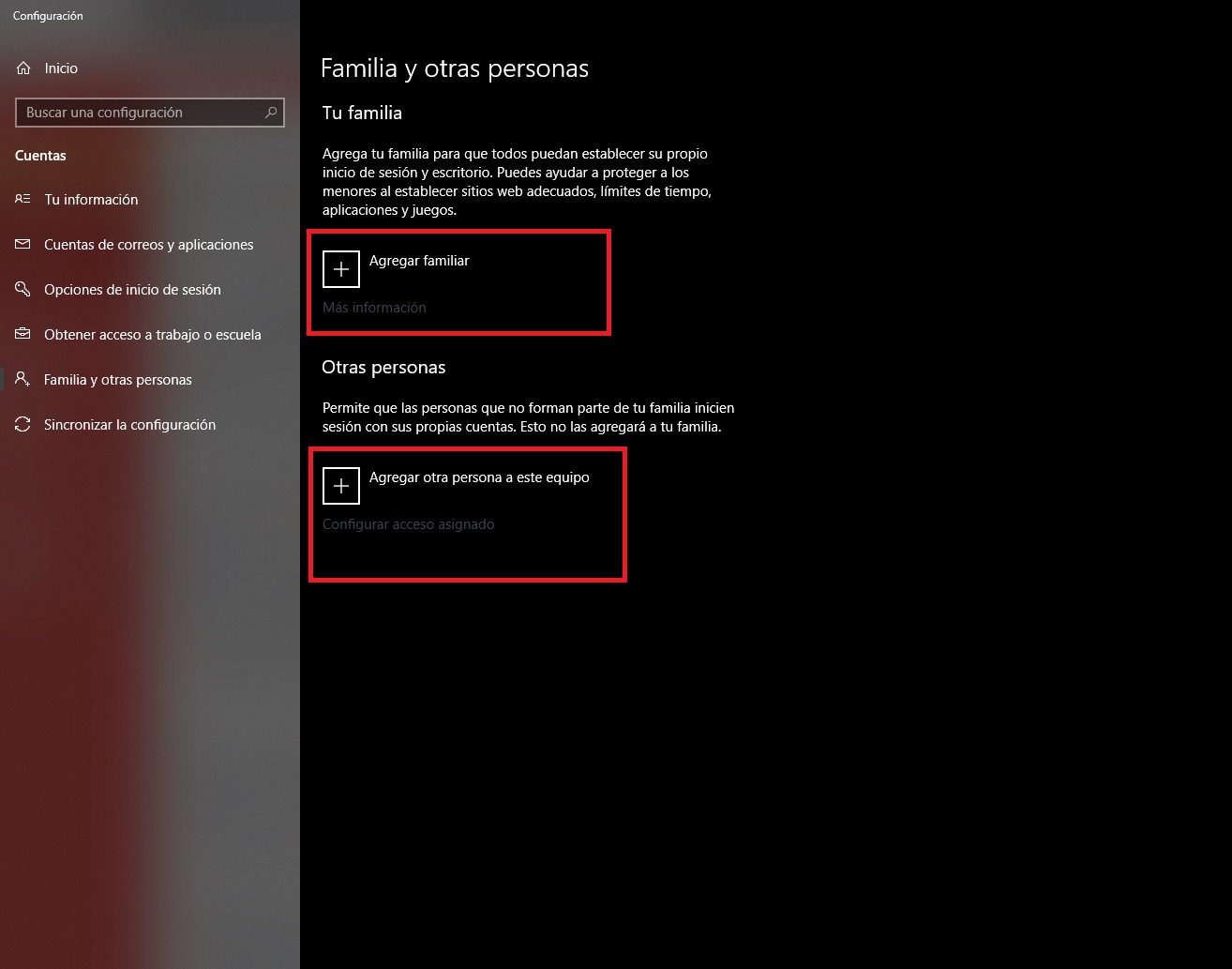
Task: Open the Más información link
Action: [x=374, y=308]
